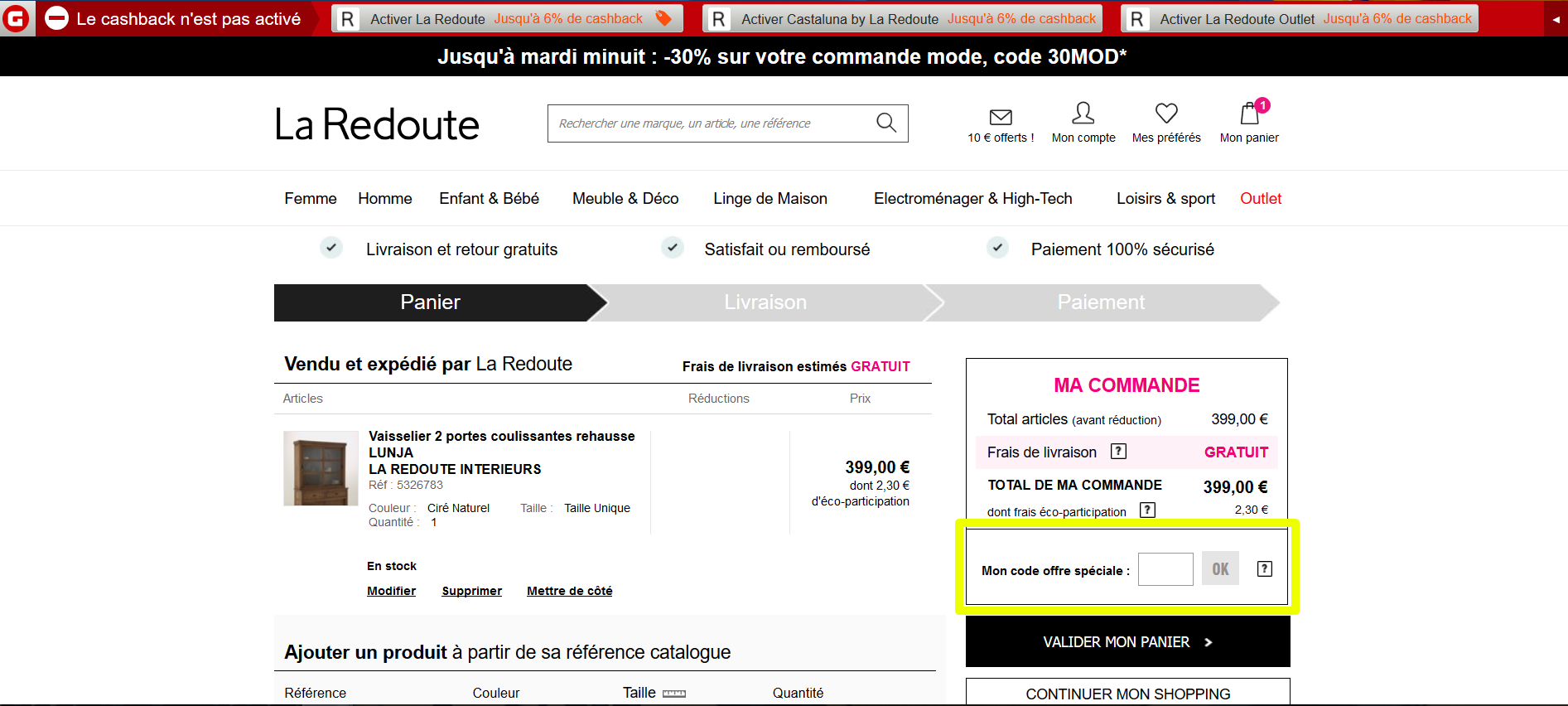Click Modifier link for the item
This screenshot has width=1568, height=706.
pyautogui.click(x=391, y=591)
